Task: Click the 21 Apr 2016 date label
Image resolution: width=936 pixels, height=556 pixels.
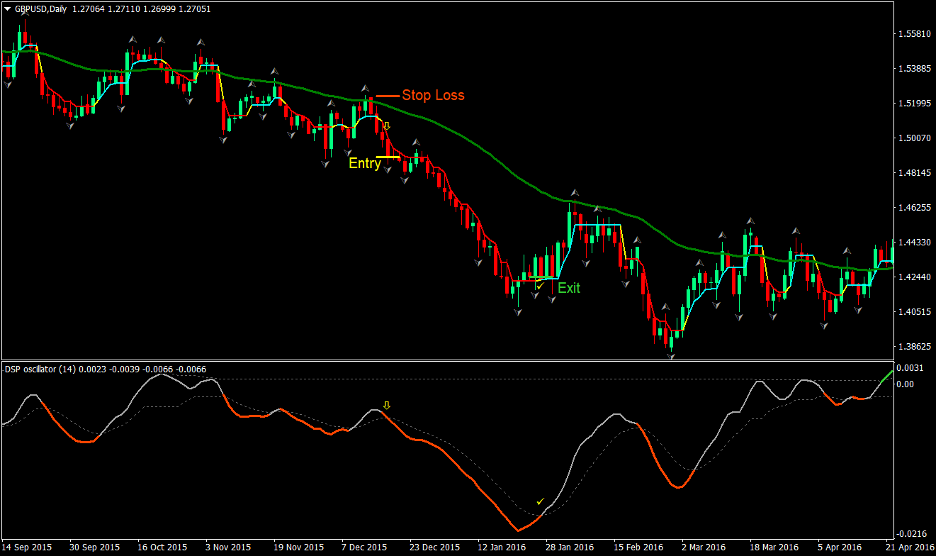Action: pyautogui.click(x=910, y=547)
